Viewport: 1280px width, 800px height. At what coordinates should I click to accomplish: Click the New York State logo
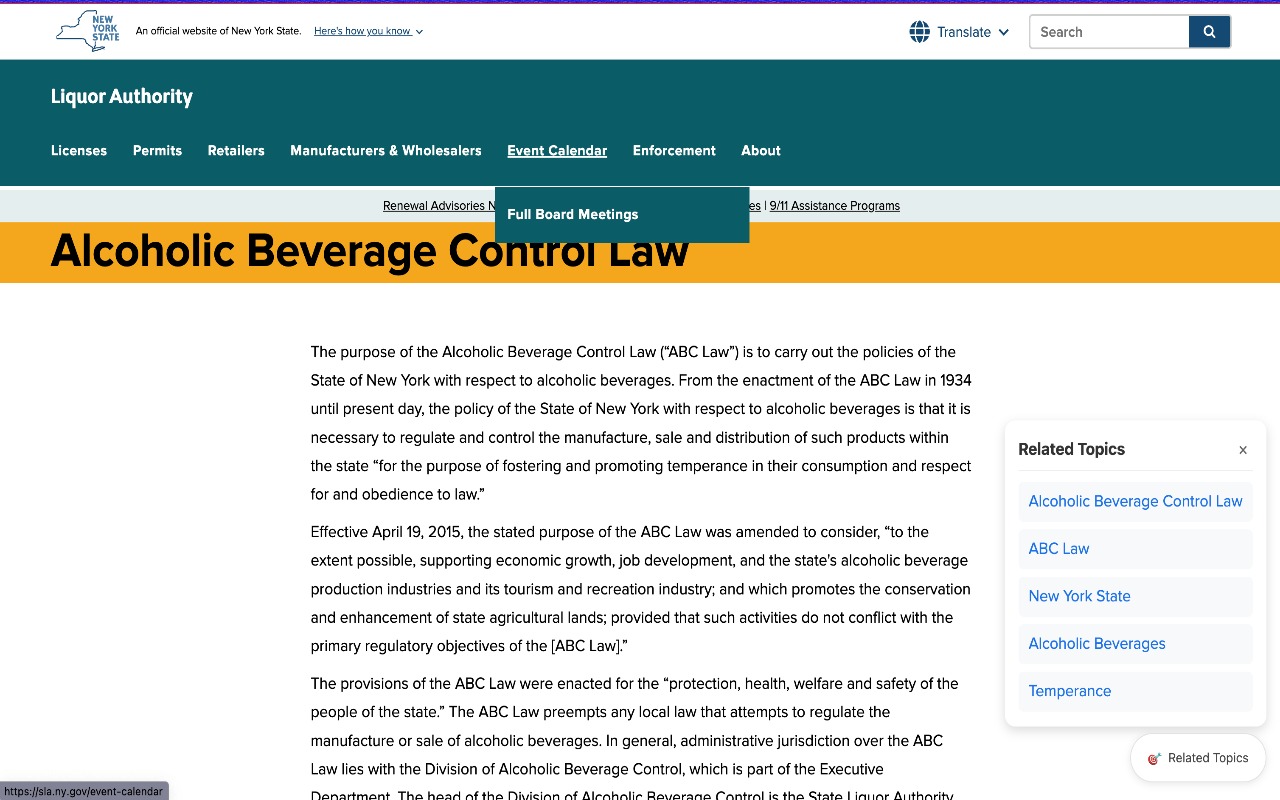[x=88, y=31]
